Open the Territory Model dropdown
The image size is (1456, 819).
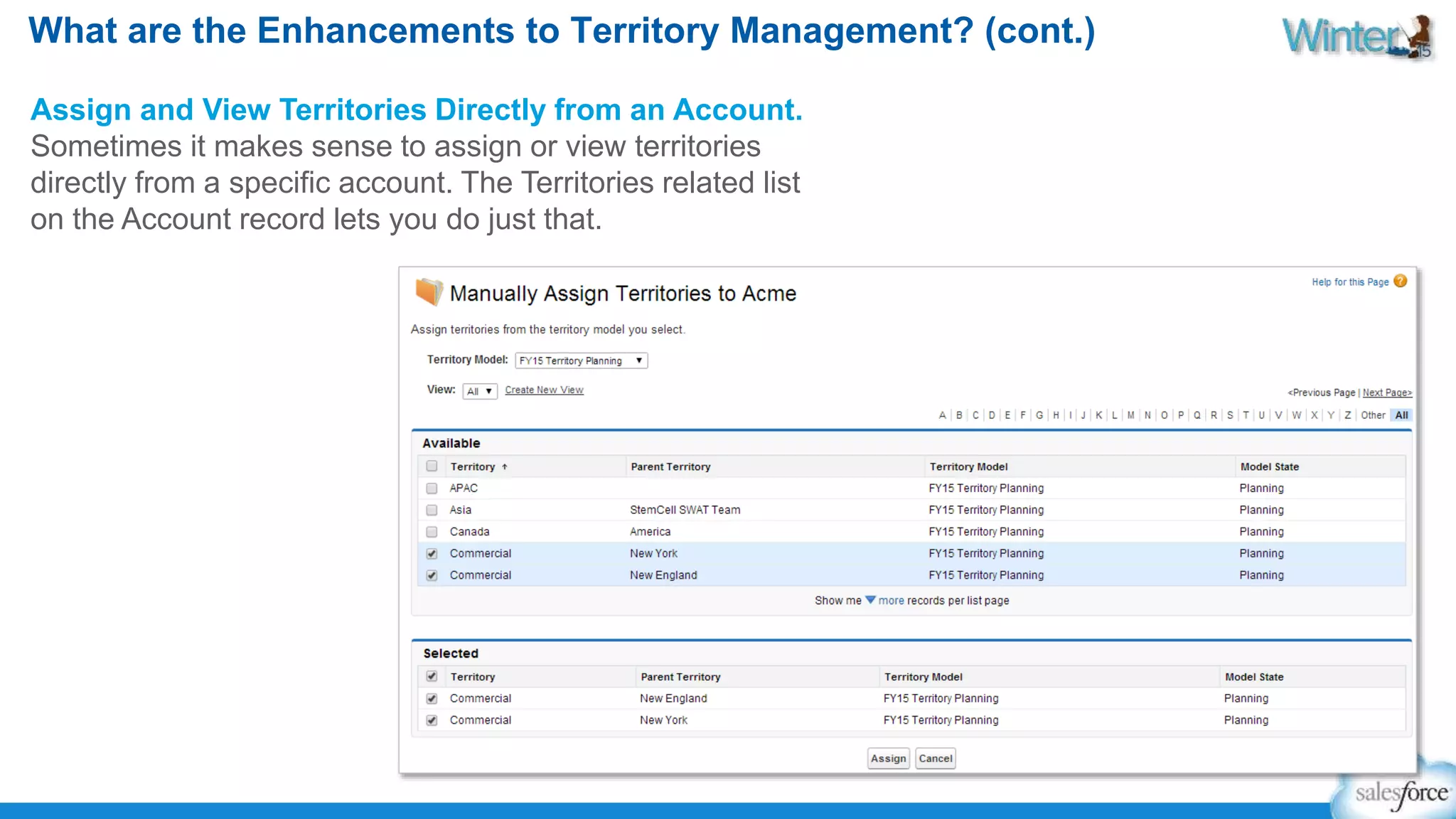click(582, 360)
